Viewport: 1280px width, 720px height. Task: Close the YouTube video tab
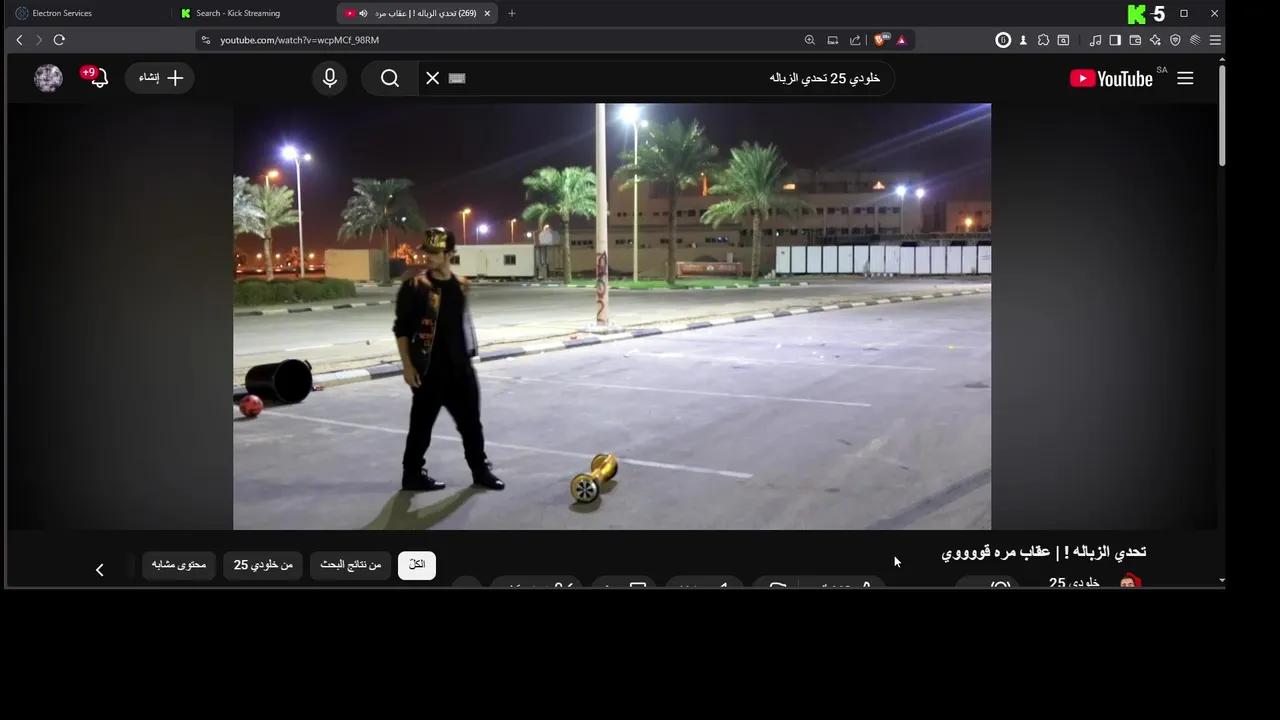click(x=486, y=13)
